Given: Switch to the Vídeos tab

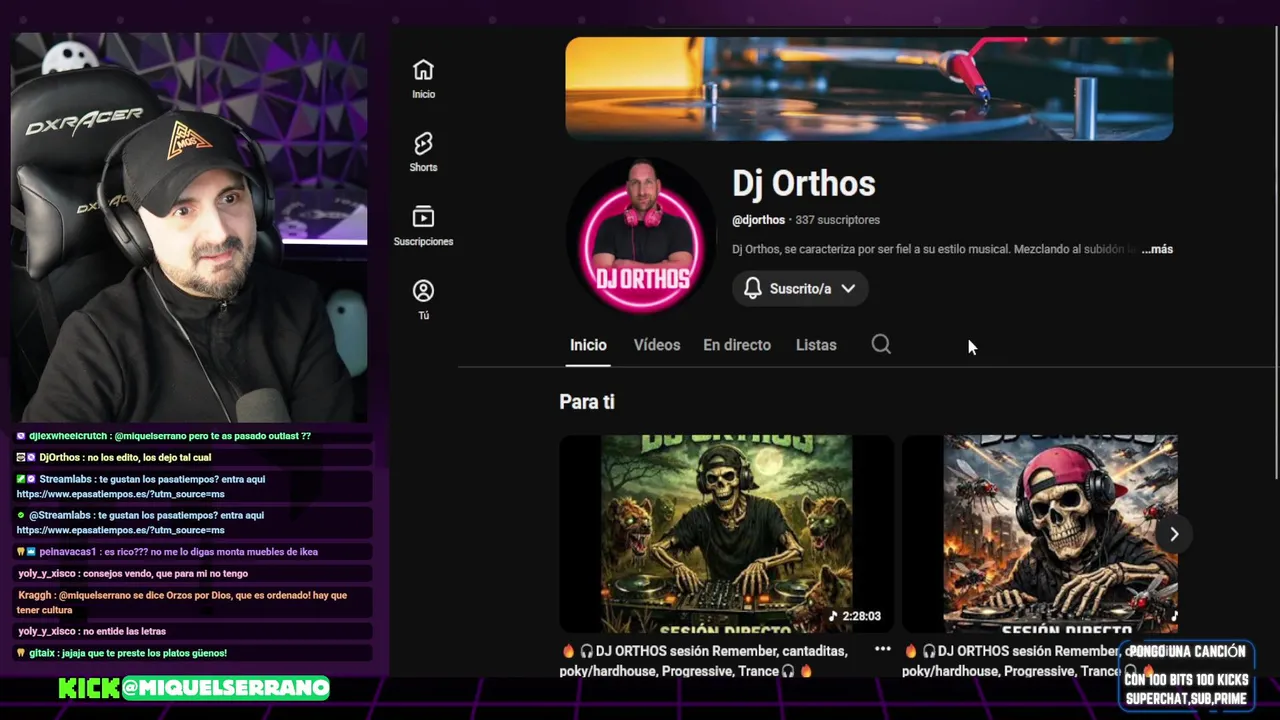Looking at the screenshot, I should (x=657, y=345).
